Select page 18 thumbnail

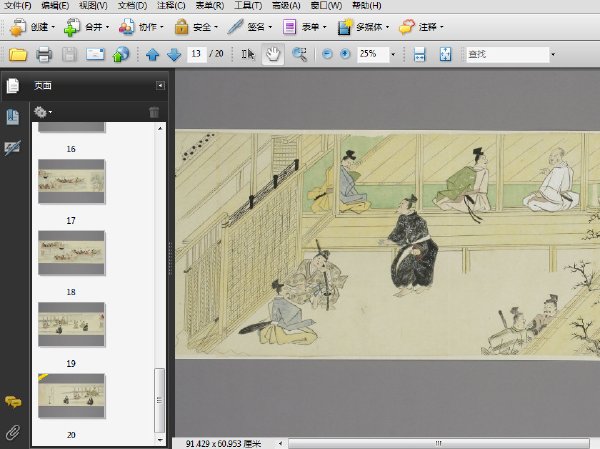click(71, 253)
